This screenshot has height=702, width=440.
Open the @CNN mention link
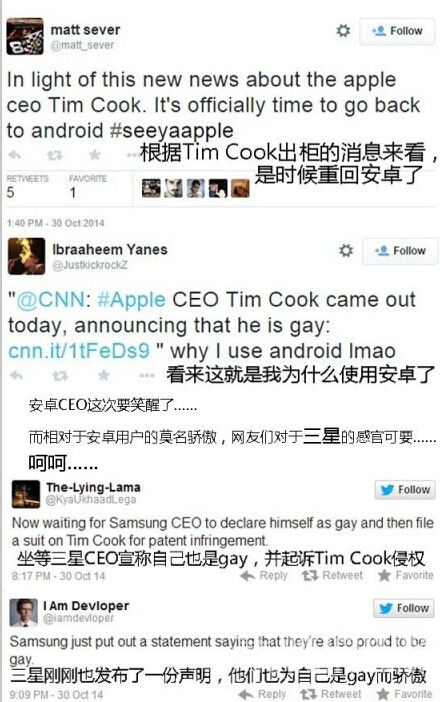[x=51, y=300]
